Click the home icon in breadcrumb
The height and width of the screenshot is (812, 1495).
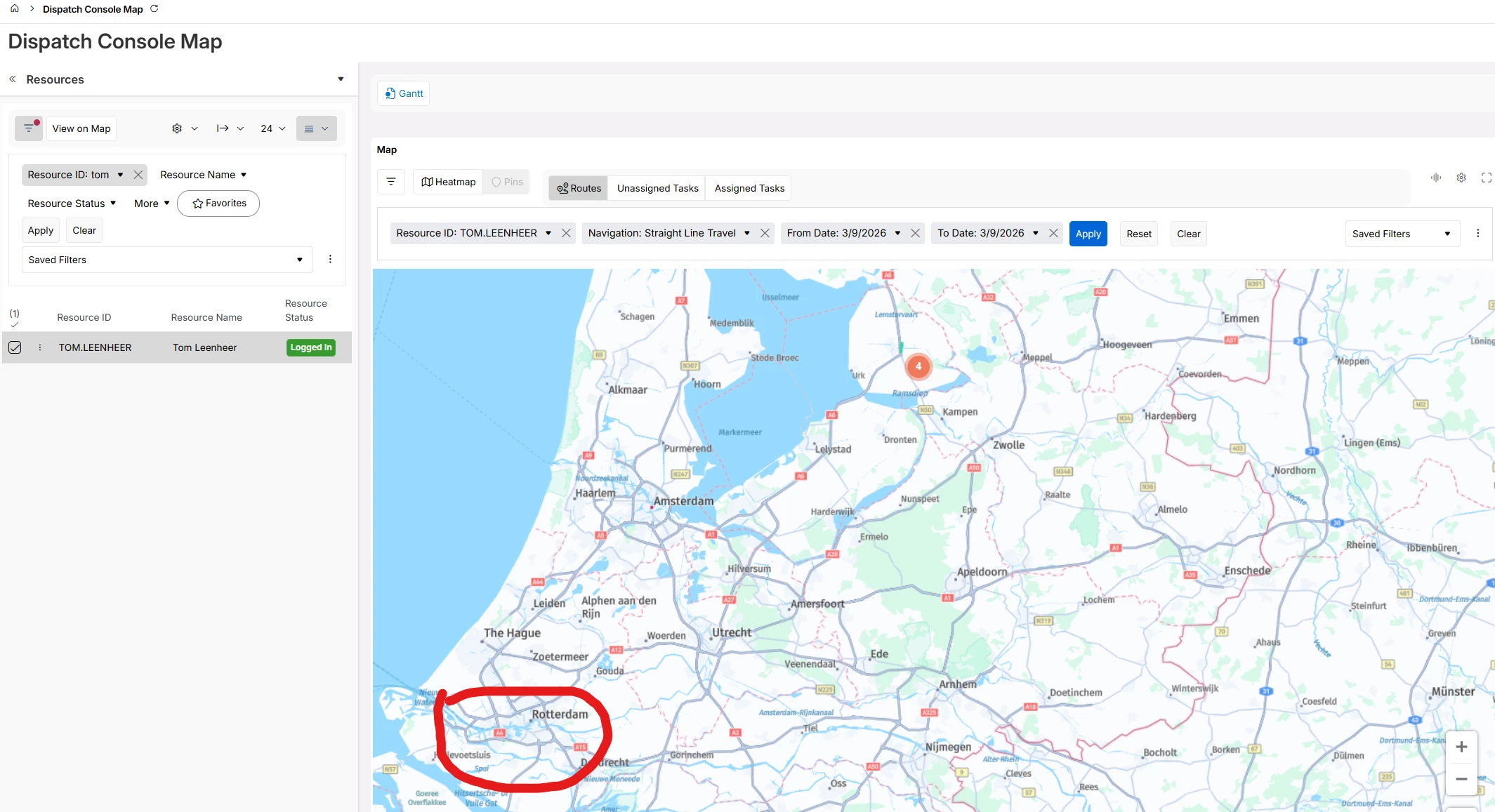[14, 8]
